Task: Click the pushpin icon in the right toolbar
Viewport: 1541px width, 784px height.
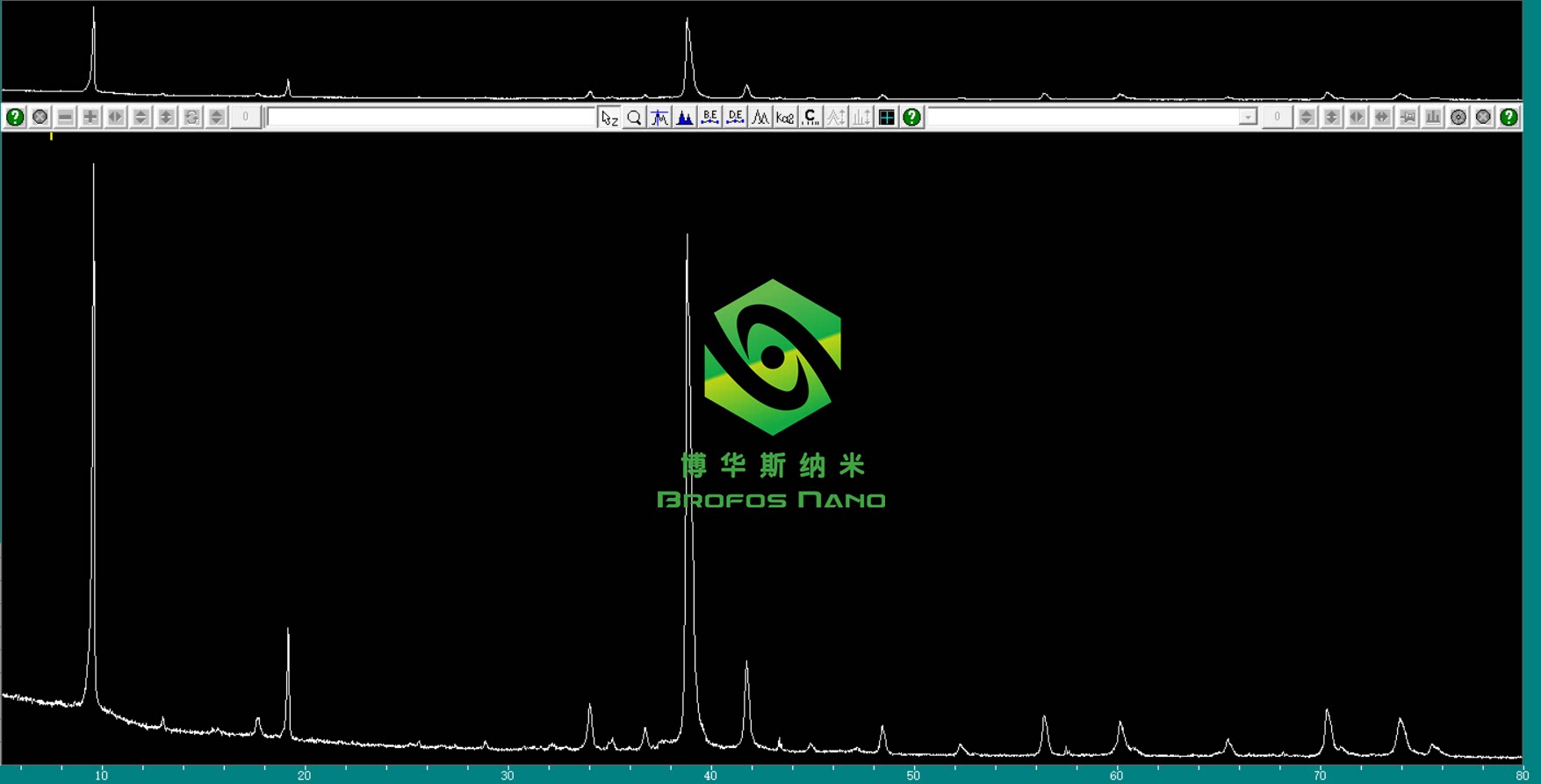Action: point(1408,117)
